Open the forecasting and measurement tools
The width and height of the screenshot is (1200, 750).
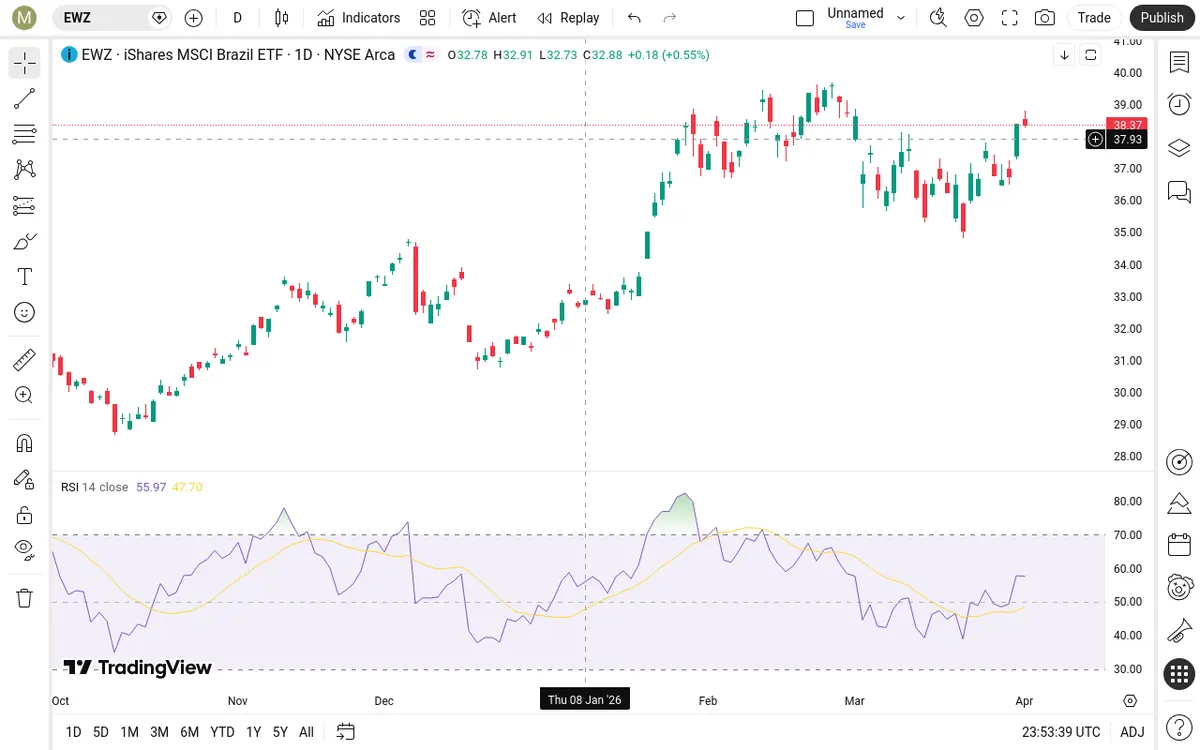tap(25, 206)
